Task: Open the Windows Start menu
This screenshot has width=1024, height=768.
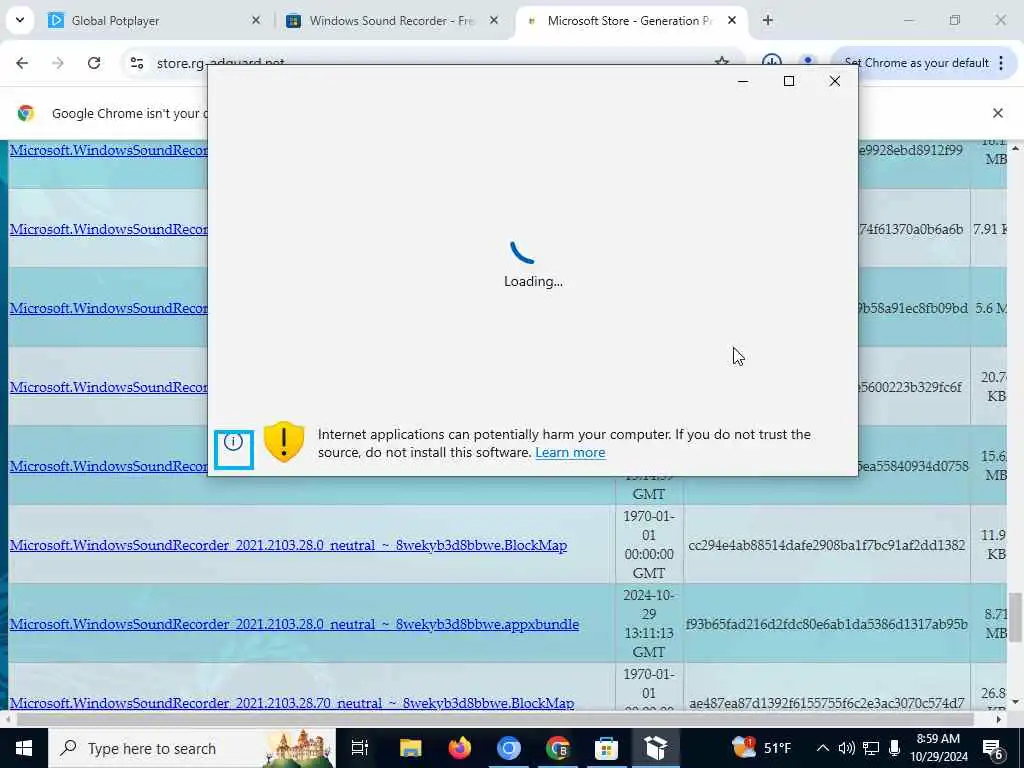Action: point(24,748)
